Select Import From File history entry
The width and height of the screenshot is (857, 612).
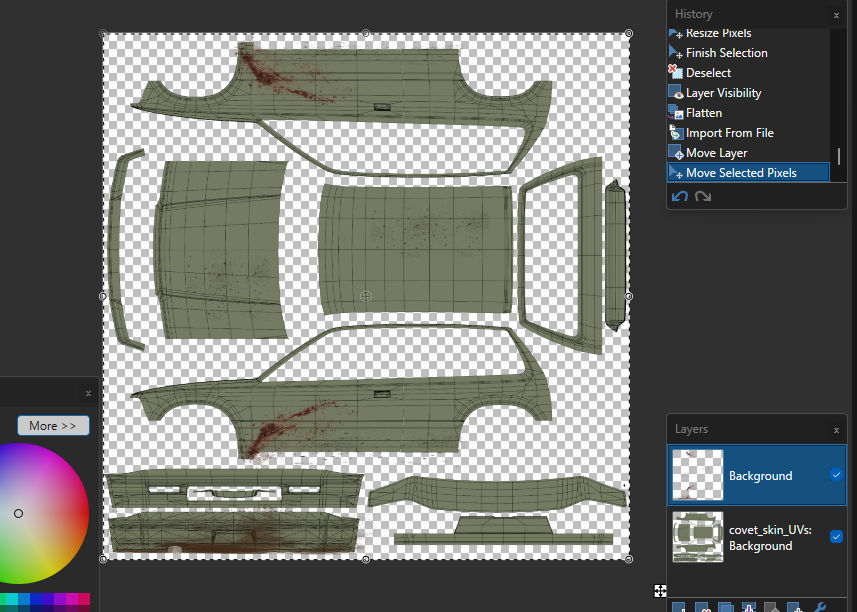748,133
